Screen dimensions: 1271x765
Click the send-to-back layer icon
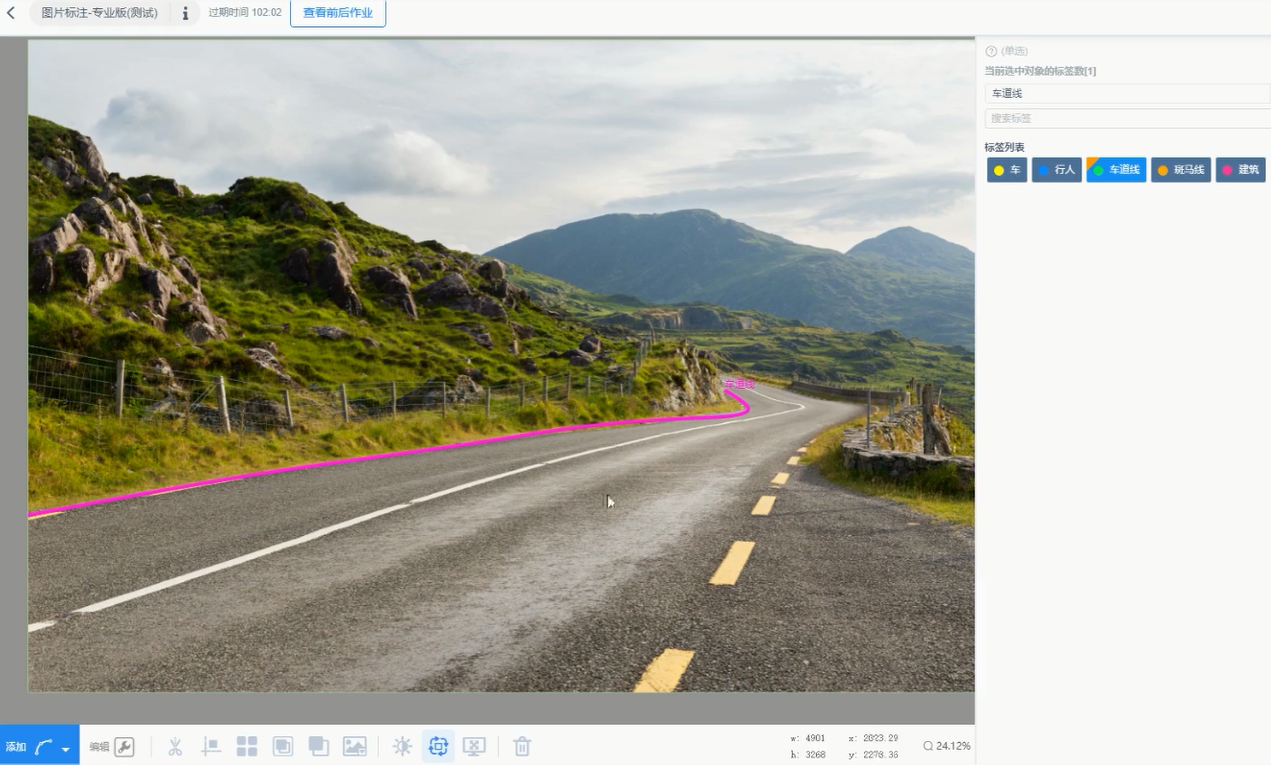click(x=319, y=746)
